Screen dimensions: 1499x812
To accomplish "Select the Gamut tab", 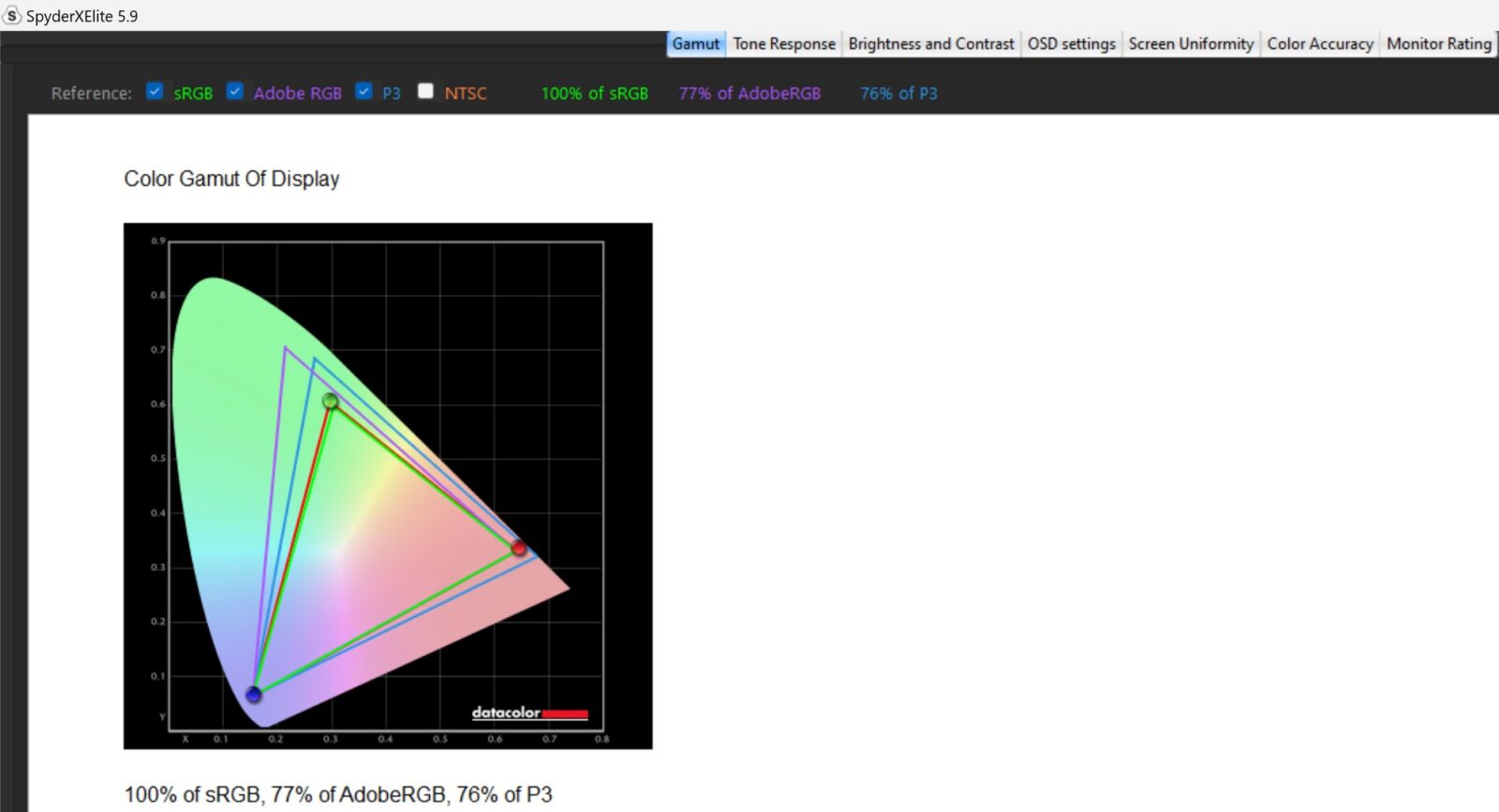I will tap(695, 44).
